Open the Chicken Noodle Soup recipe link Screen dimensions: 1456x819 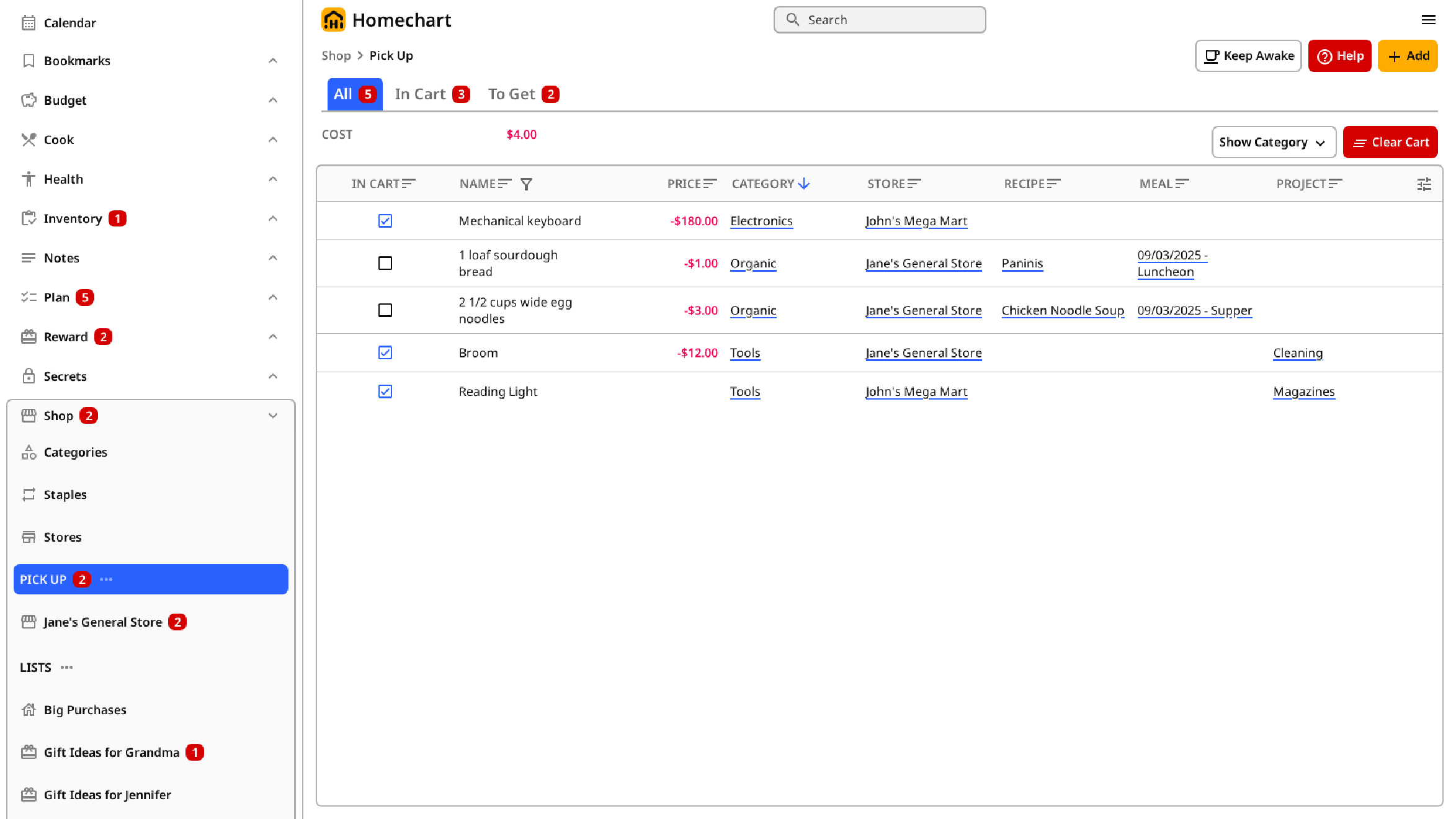(1062, 310)
